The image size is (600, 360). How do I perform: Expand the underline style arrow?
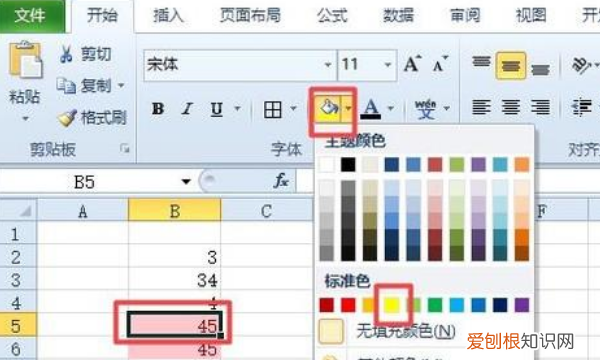click(x=237, y=109)
